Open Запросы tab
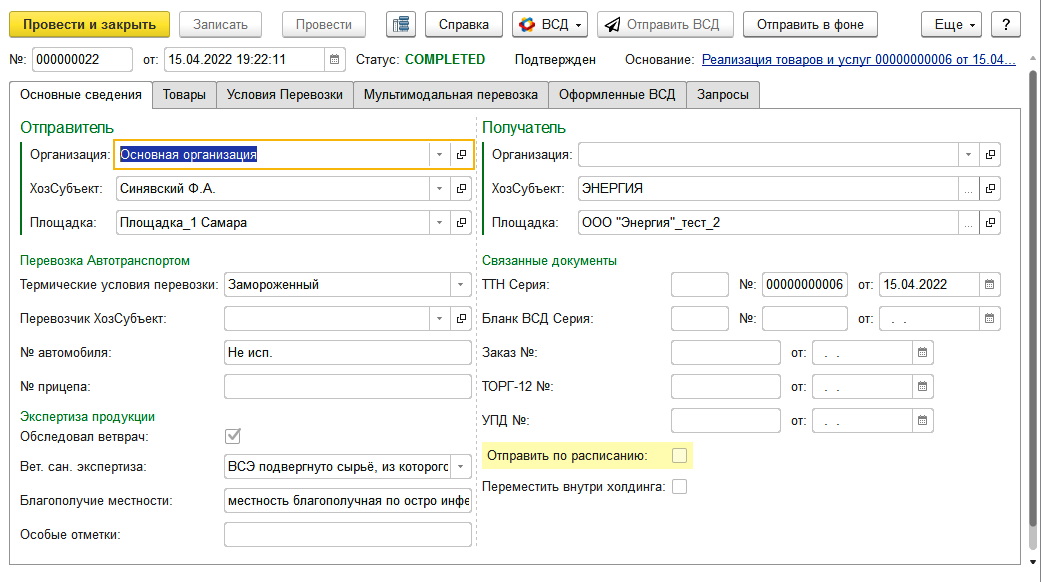 tap(723, 95)
